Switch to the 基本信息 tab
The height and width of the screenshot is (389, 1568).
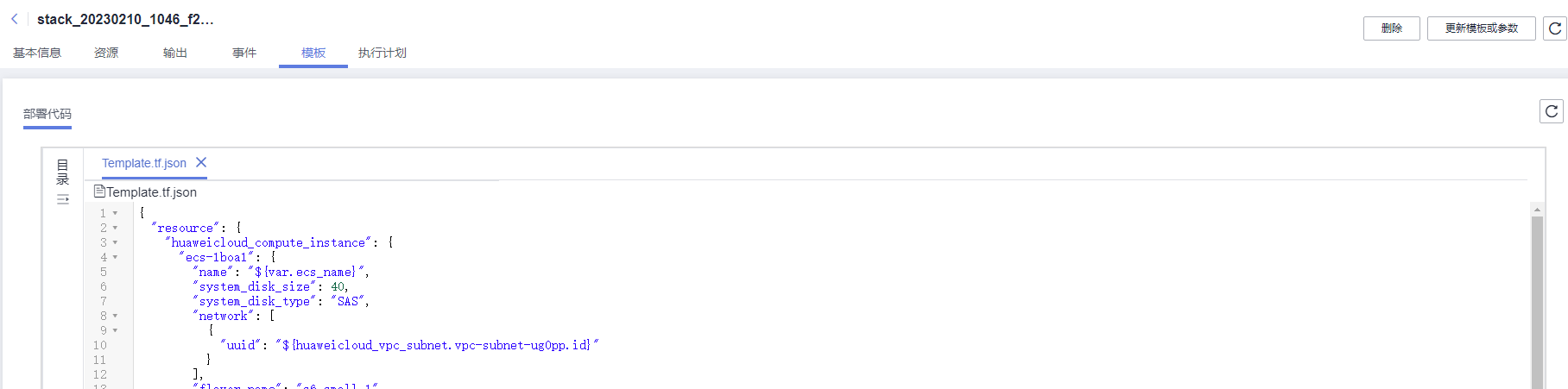(37, 53)
